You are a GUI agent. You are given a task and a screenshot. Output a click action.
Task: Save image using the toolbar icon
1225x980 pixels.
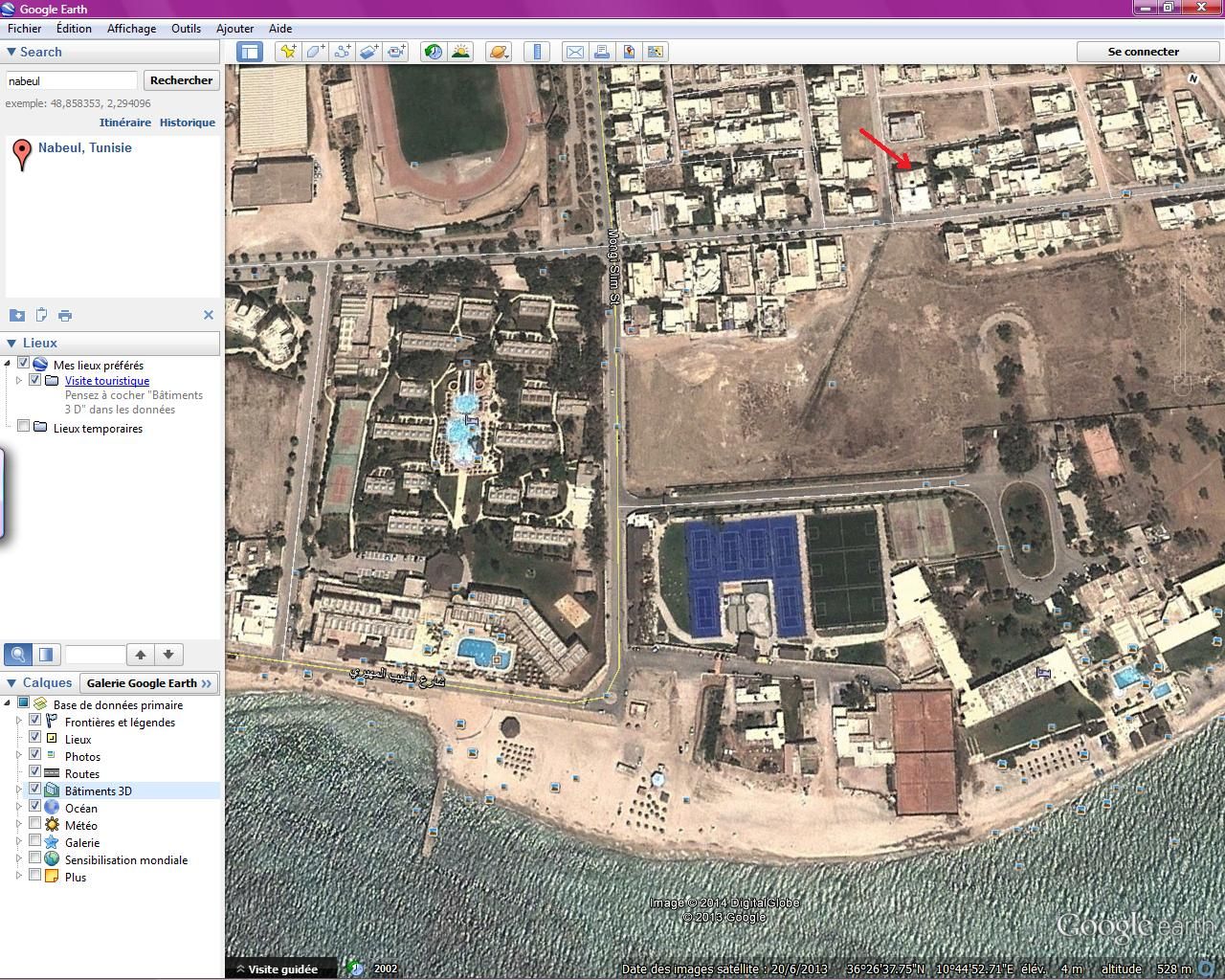pyautogui.click(x=656, y=52)
